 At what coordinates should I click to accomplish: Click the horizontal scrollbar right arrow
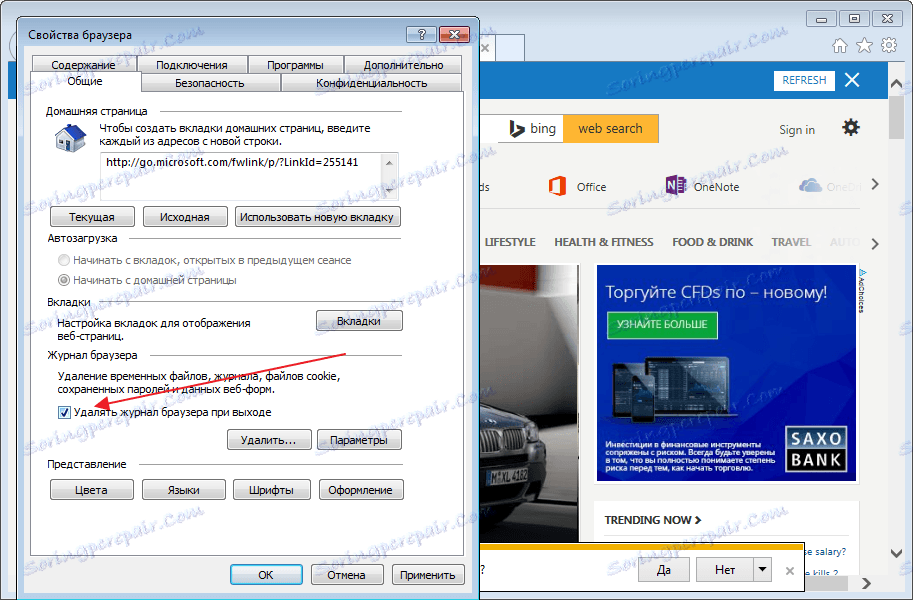[866, 583]
